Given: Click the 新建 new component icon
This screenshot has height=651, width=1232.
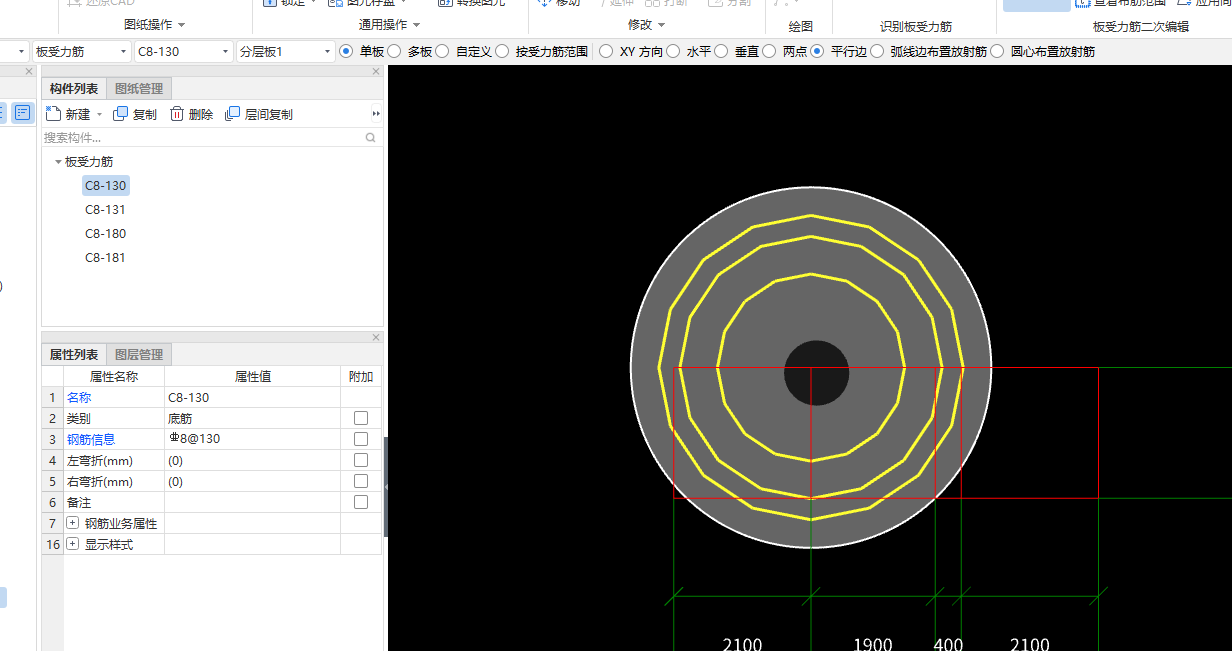Looking at the screenshot, I should (x=53, y=114).
